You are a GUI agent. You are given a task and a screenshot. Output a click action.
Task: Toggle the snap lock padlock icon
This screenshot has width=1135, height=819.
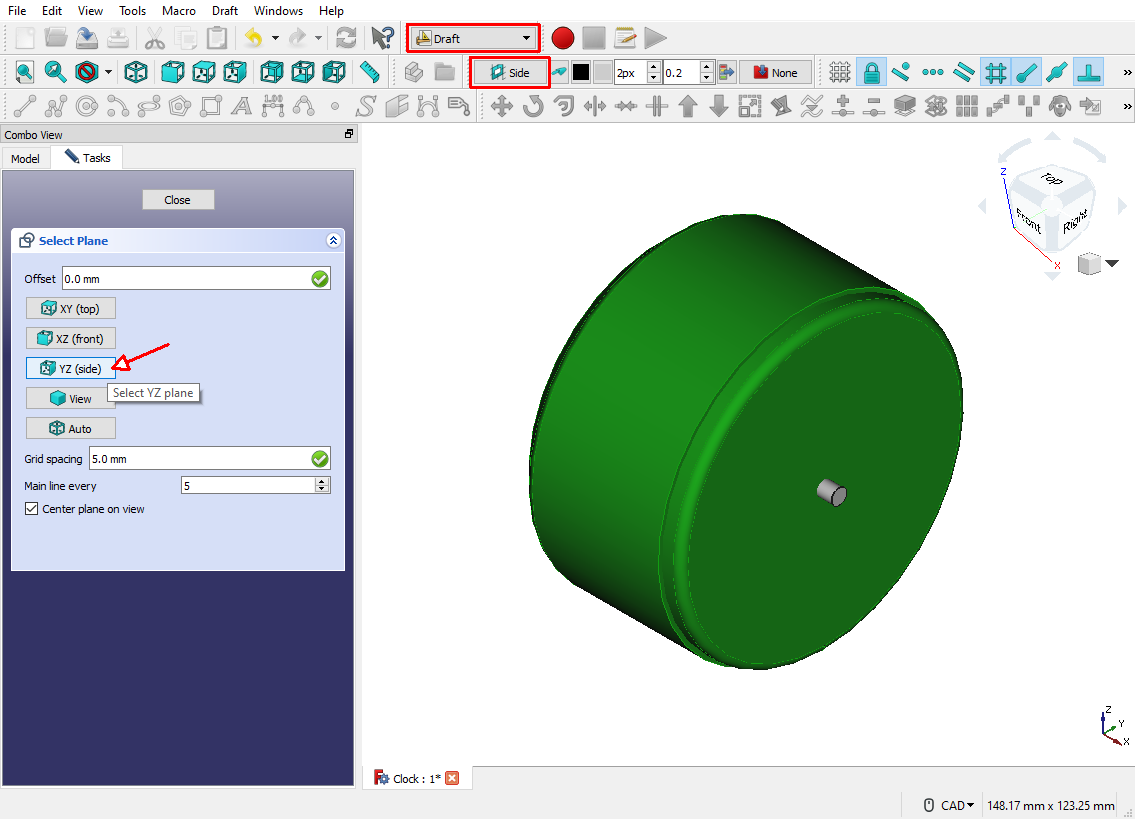coord(872,72)
